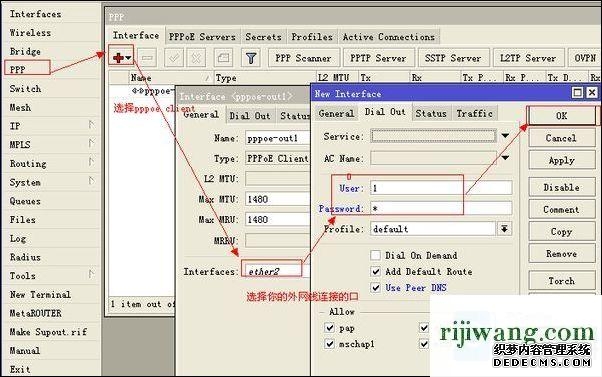The width and height of the screenshot is (602, 377).
Task: Click the Remove button
Action: click(x=562, y=254)
